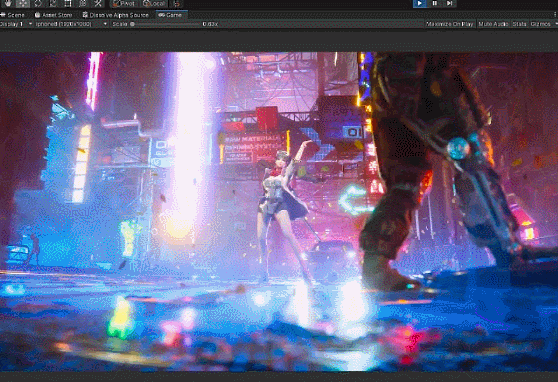Select the Transform tool

[83, 3]
